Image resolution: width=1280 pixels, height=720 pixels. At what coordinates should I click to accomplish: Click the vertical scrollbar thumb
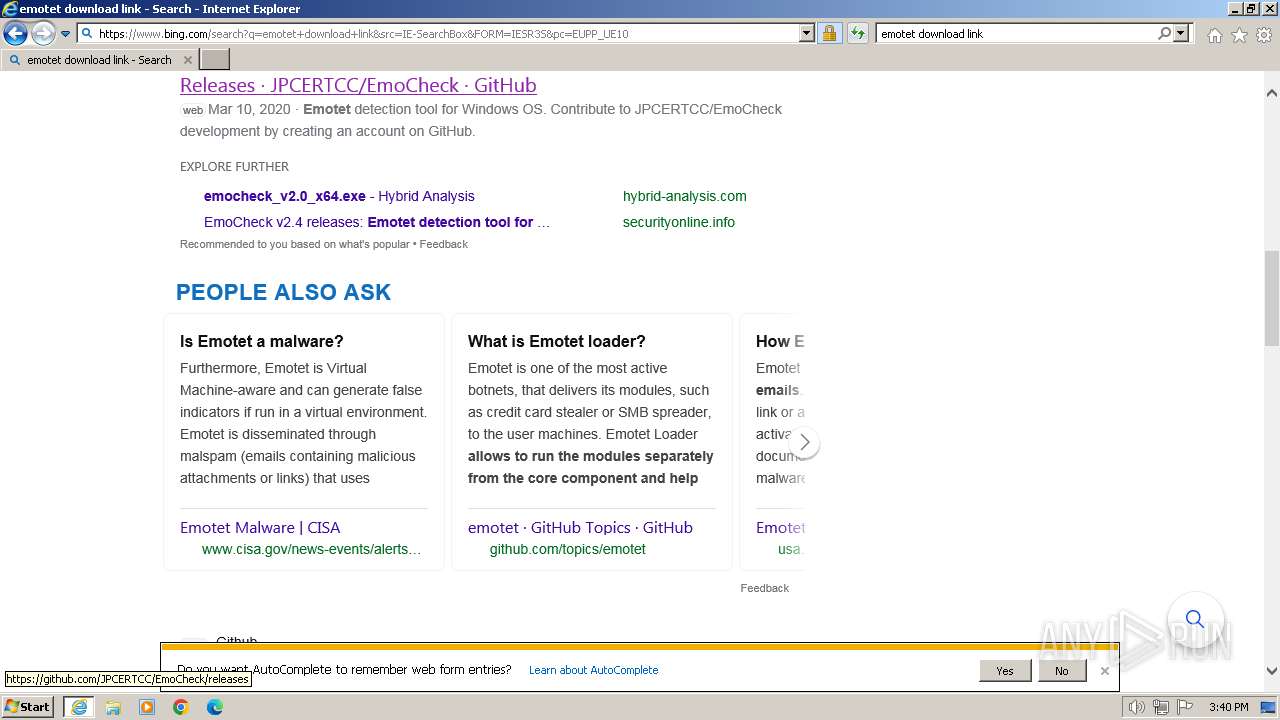1271,298
